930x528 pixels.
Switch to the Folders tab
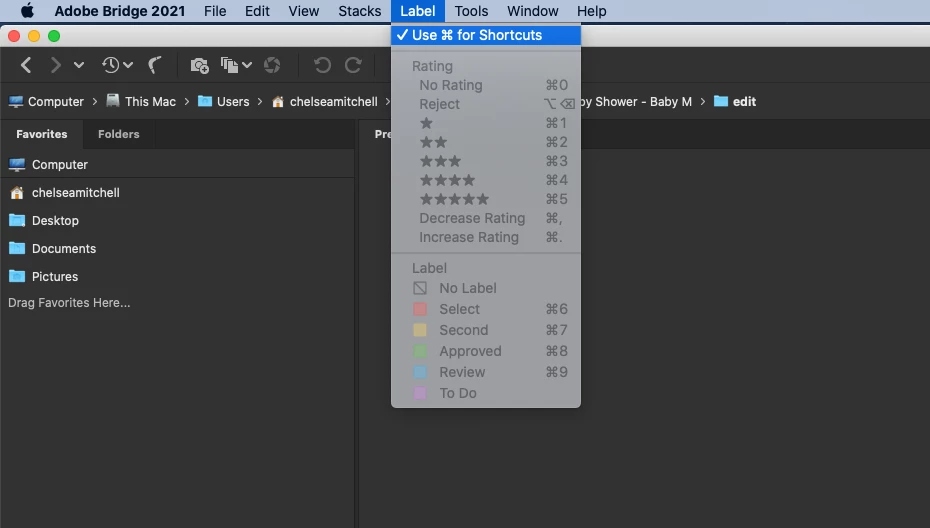tap(119, 134)
